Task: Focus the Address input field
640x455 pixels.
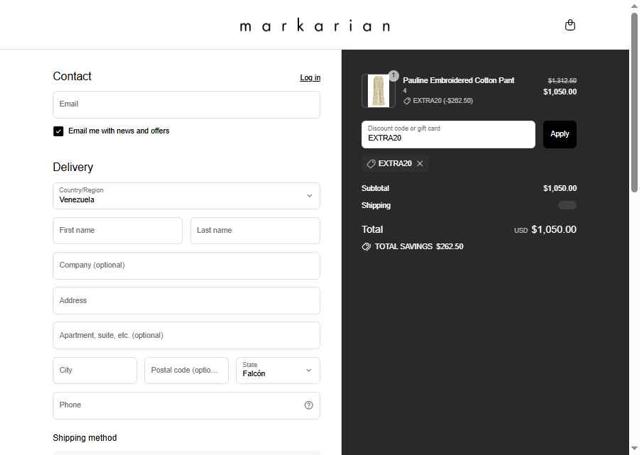Action: pyautogui.click(x=187, y=301)
